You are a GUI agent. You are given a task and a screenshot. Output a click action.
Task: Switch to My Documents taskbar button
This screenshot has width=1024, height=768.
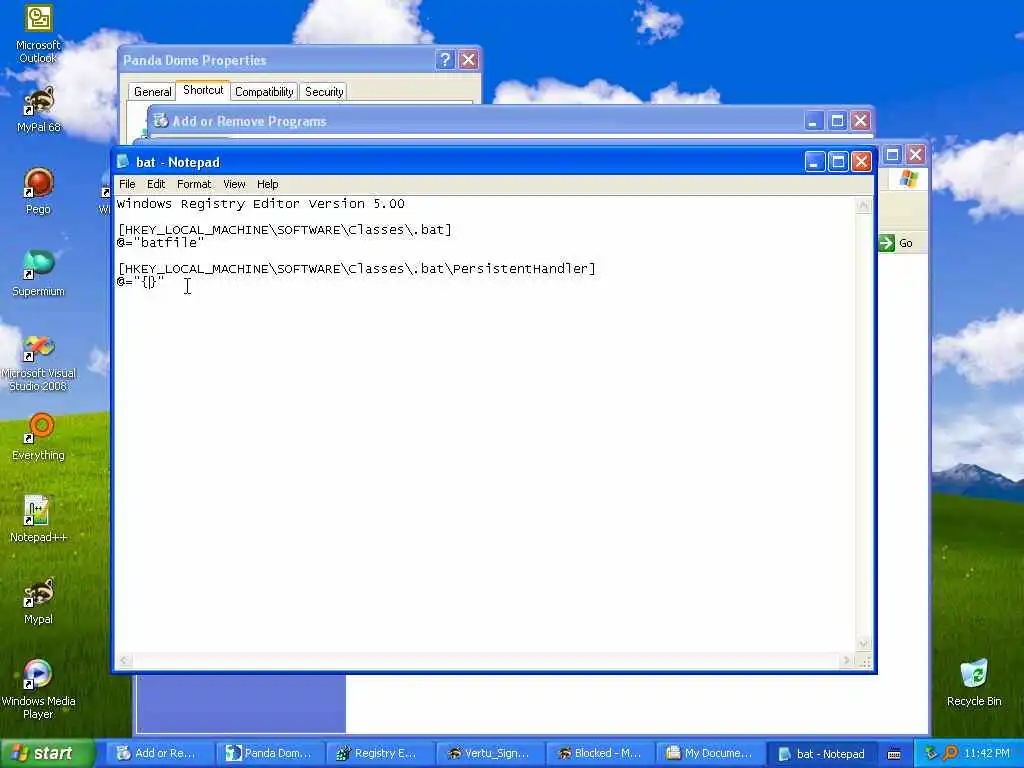pyautogui.click(x=709, y=753)
